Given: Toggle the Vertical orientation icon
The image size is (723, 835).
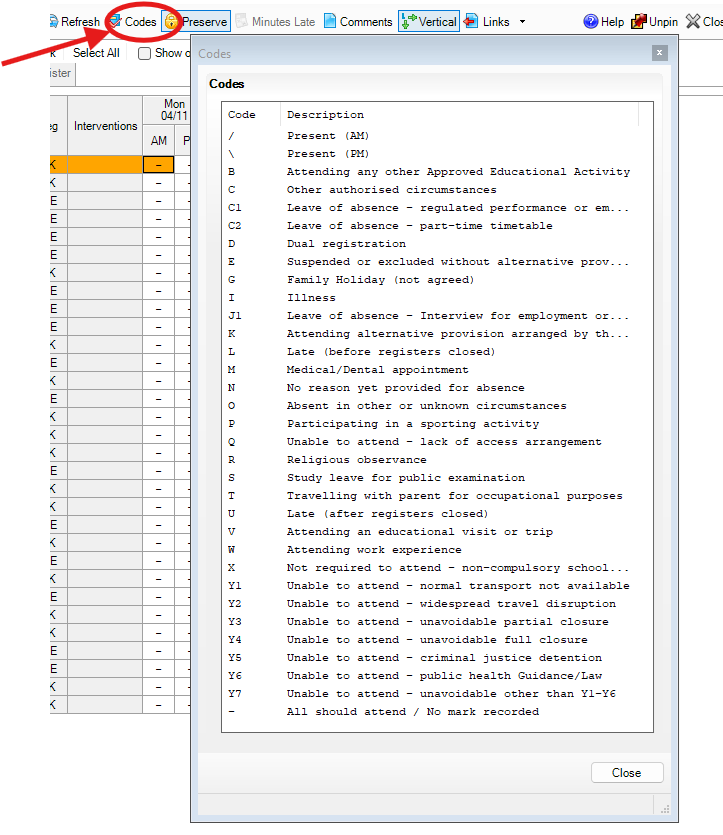Looking at the screenshot, I should [x=408, y=21].
